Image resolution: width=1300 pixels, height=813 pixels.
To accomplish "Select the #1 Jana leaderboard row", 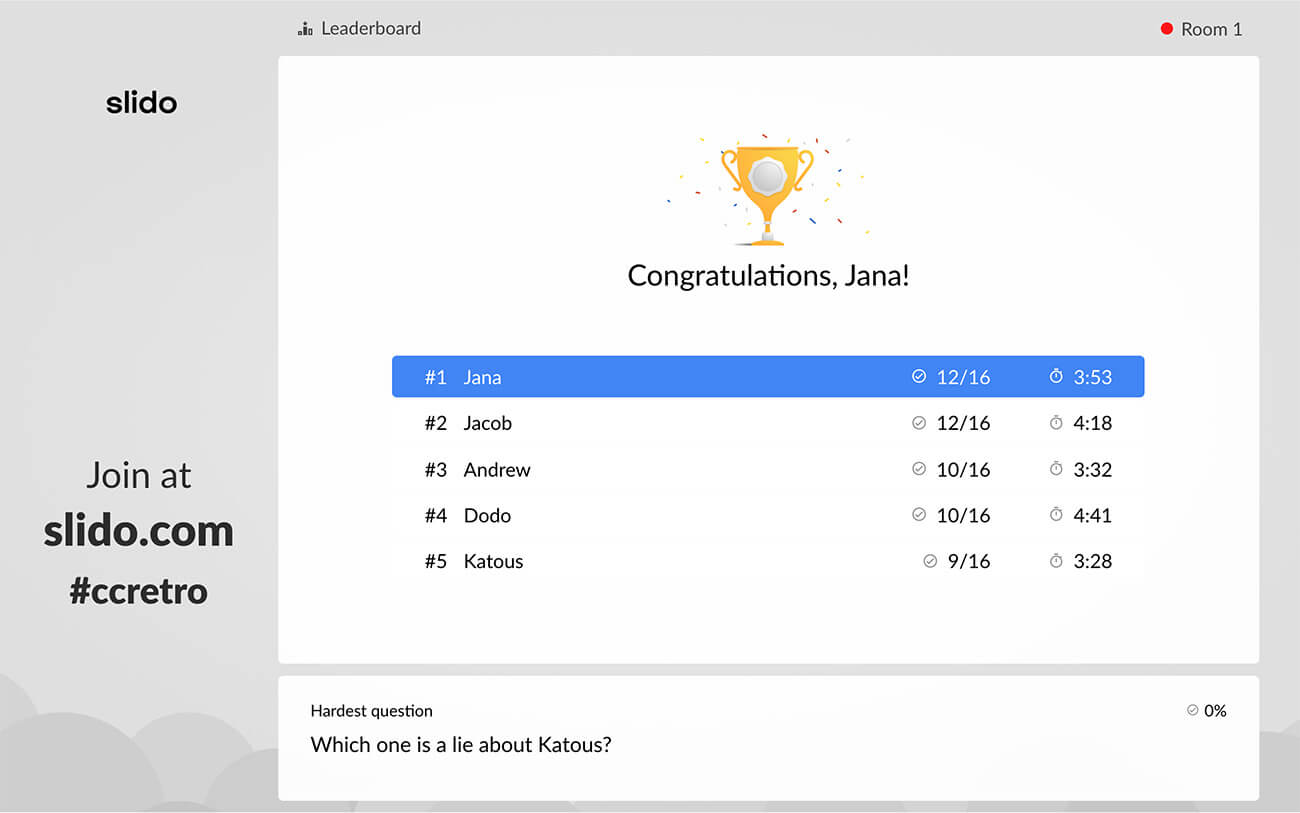I will tap(767, 377).
